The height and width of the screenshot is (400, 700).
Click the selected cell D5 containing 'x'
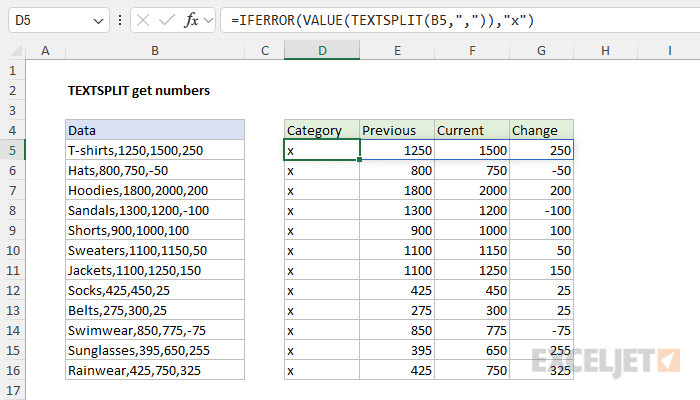tap(322, 150)
